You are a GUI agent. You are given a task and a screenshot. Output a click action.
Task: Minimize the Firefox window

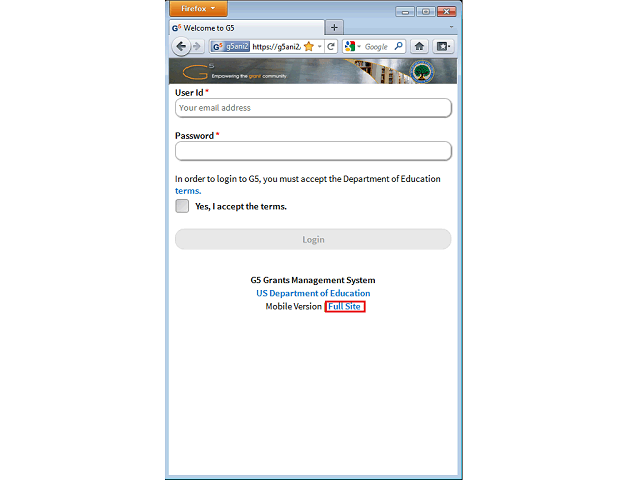pos(405,11)
